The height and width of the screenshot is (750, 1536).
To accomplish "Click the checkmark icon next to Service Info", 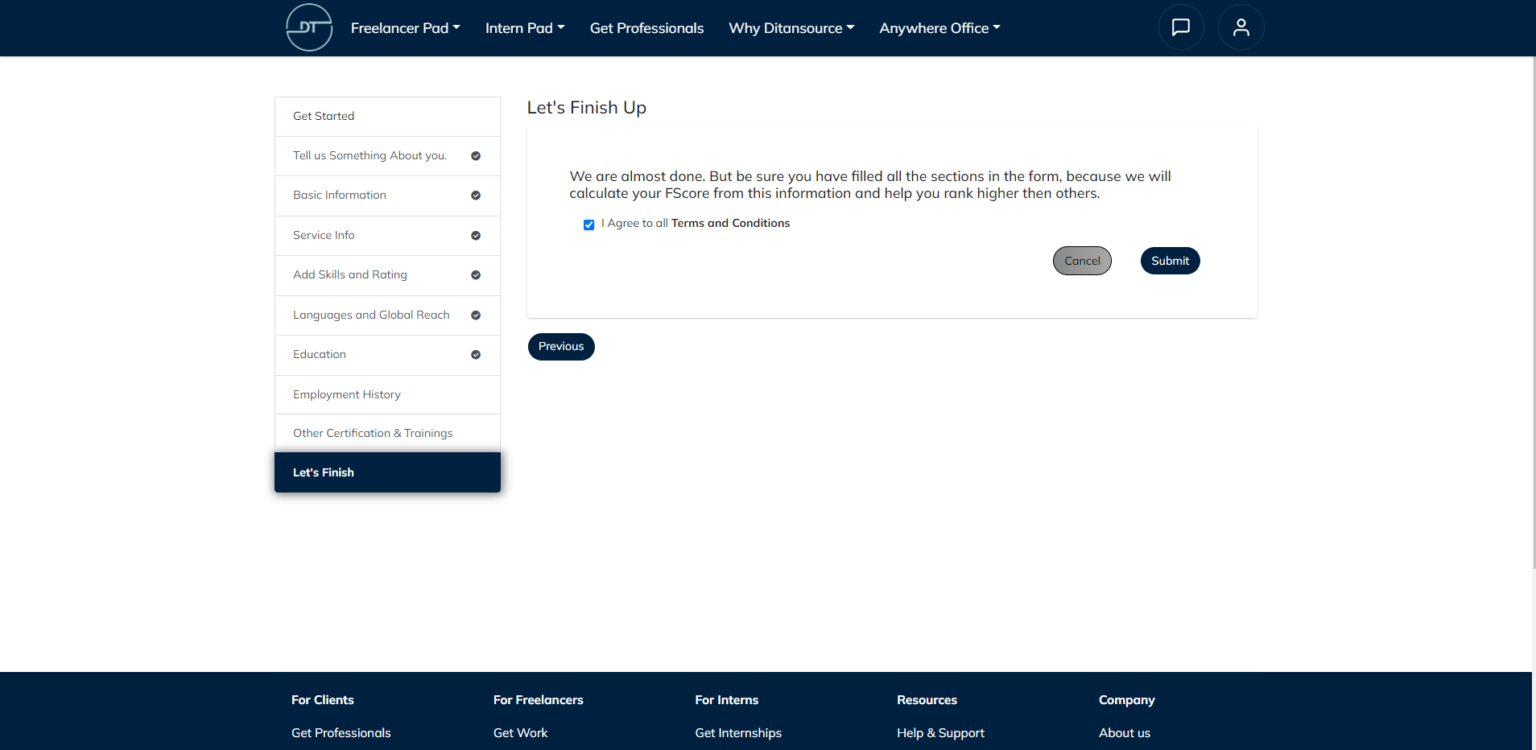I will [x=475, y=235].
